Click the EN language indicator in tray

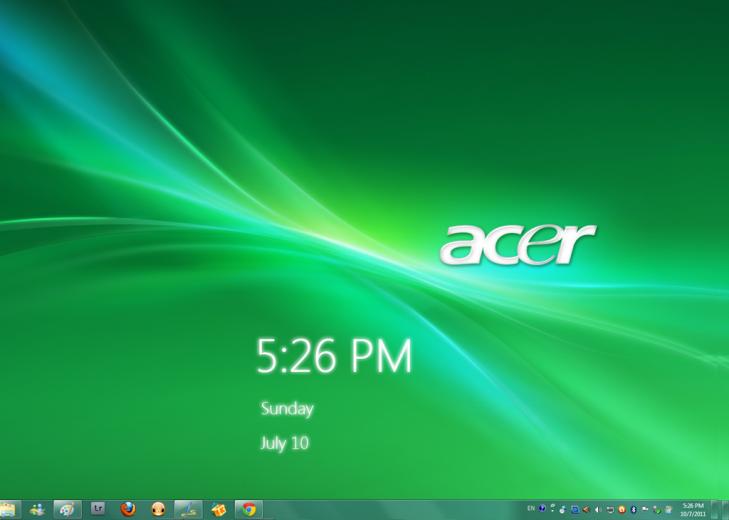point(531,508)
